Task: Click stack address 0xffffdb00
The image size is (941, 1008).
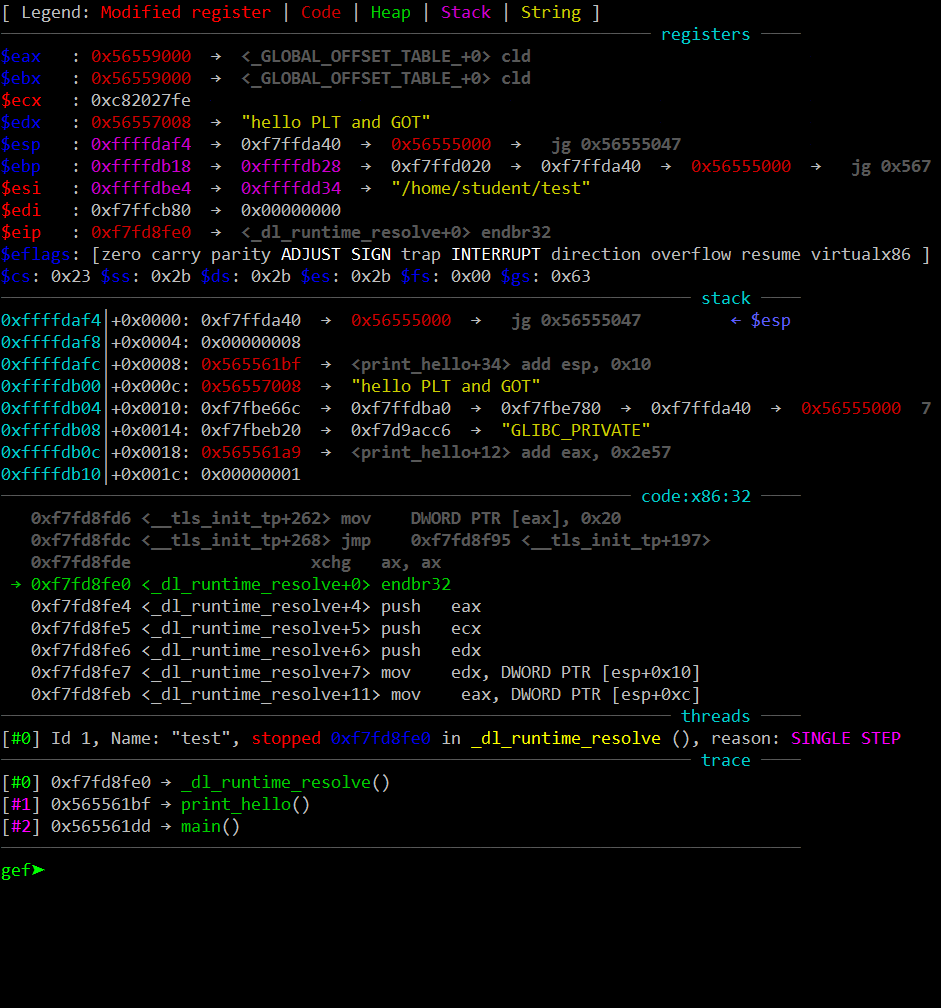Action: tap(51, 386)
